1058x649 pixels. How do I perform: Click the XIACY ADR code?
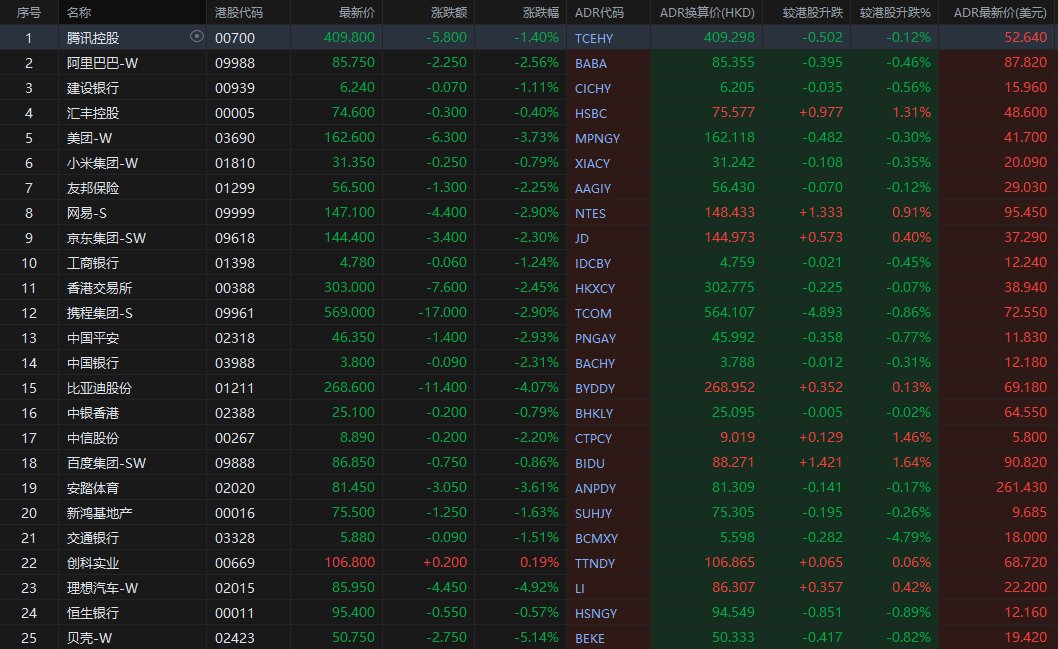click(x=592, y=163)
